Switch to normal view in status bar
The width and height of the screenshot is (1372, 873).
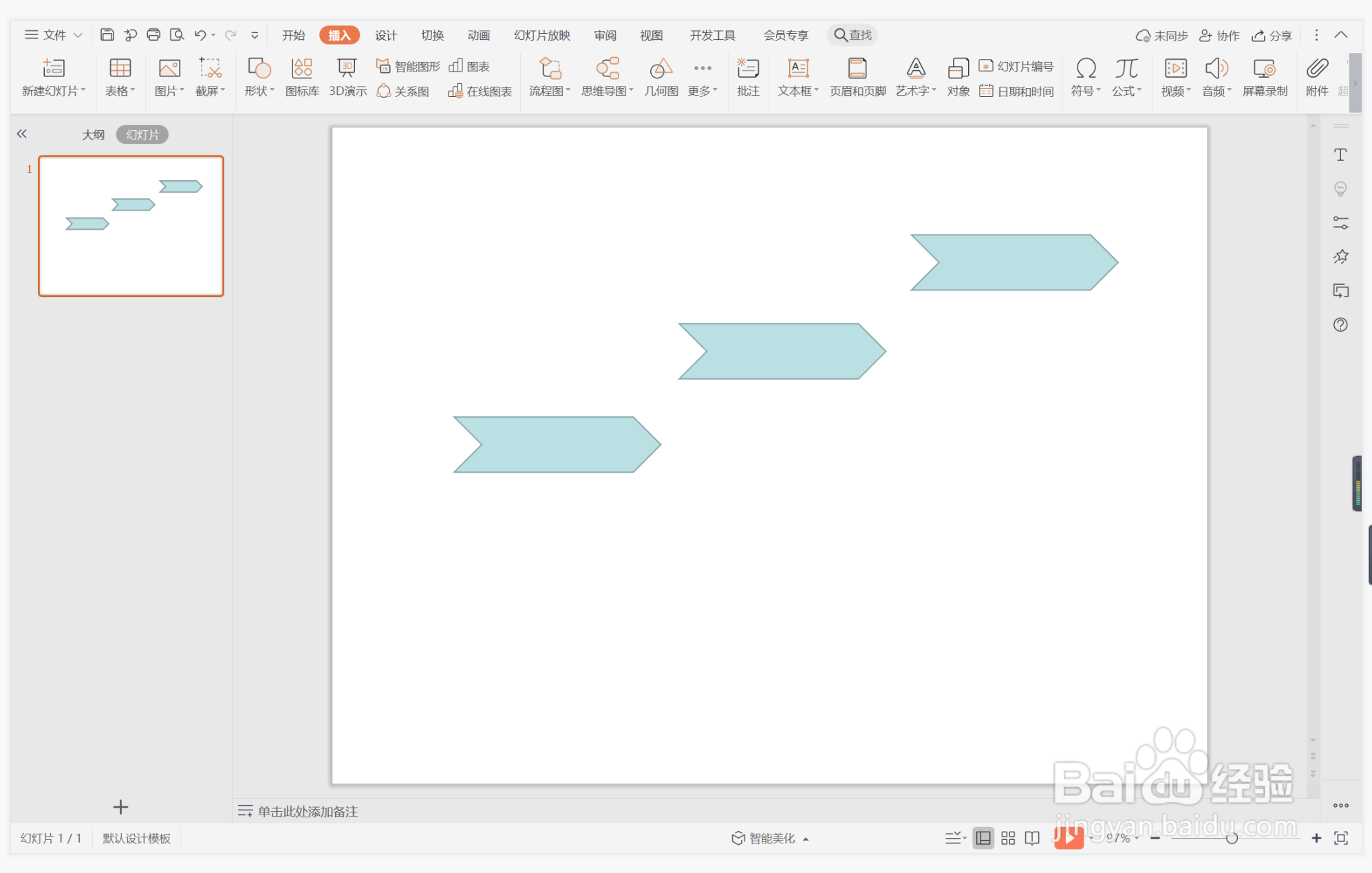(983, 838)
